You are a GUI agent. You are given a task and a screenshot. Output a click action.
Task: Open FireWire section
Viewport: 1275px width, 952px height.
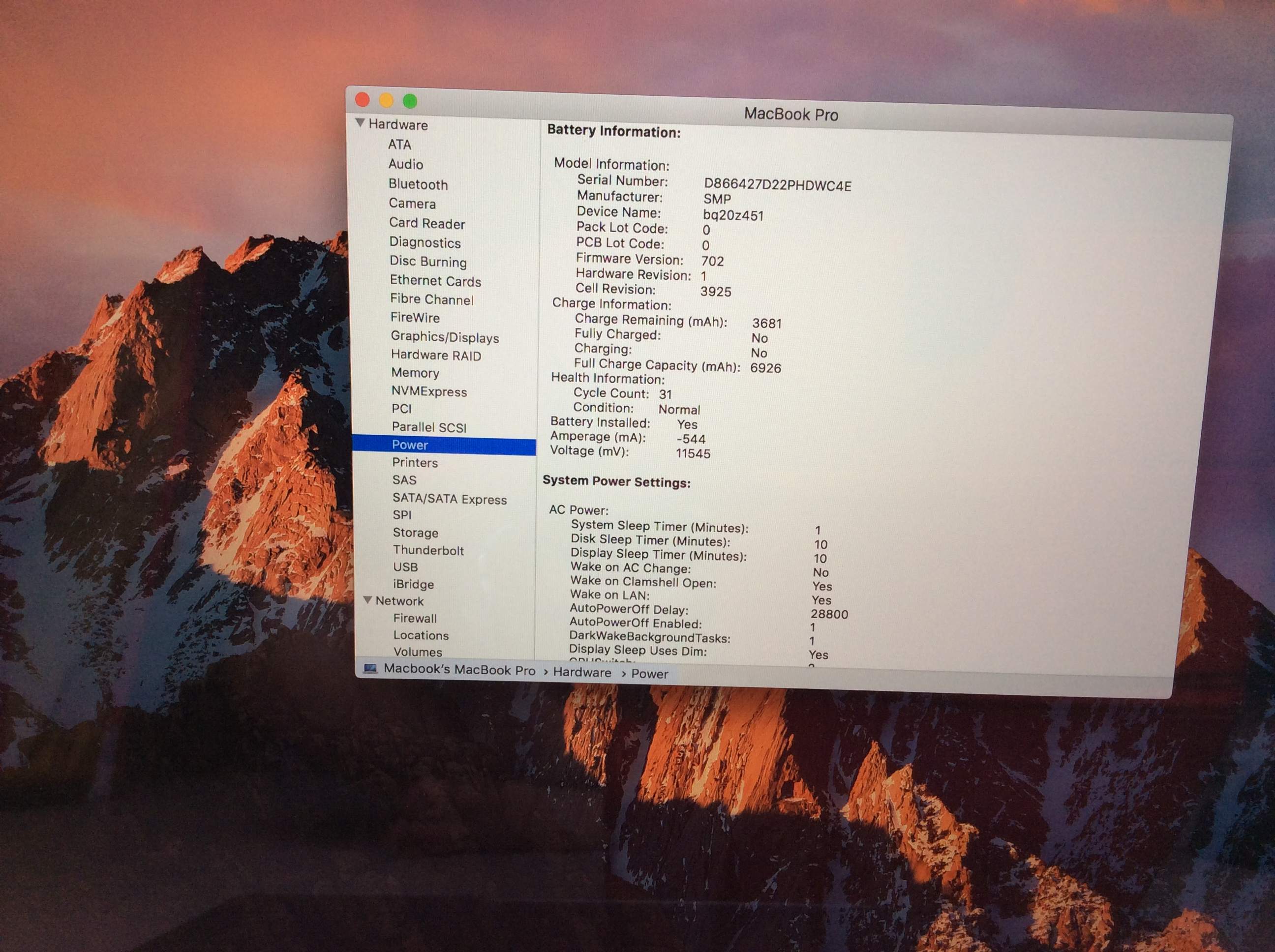point(415,318)
